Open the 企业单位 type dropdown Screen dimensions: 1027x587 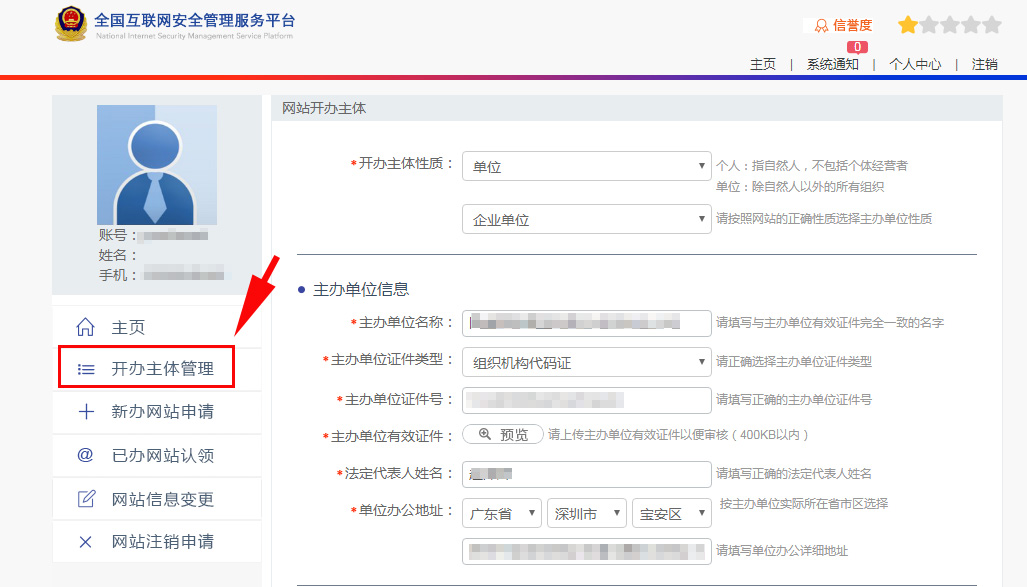click(586, 219)
